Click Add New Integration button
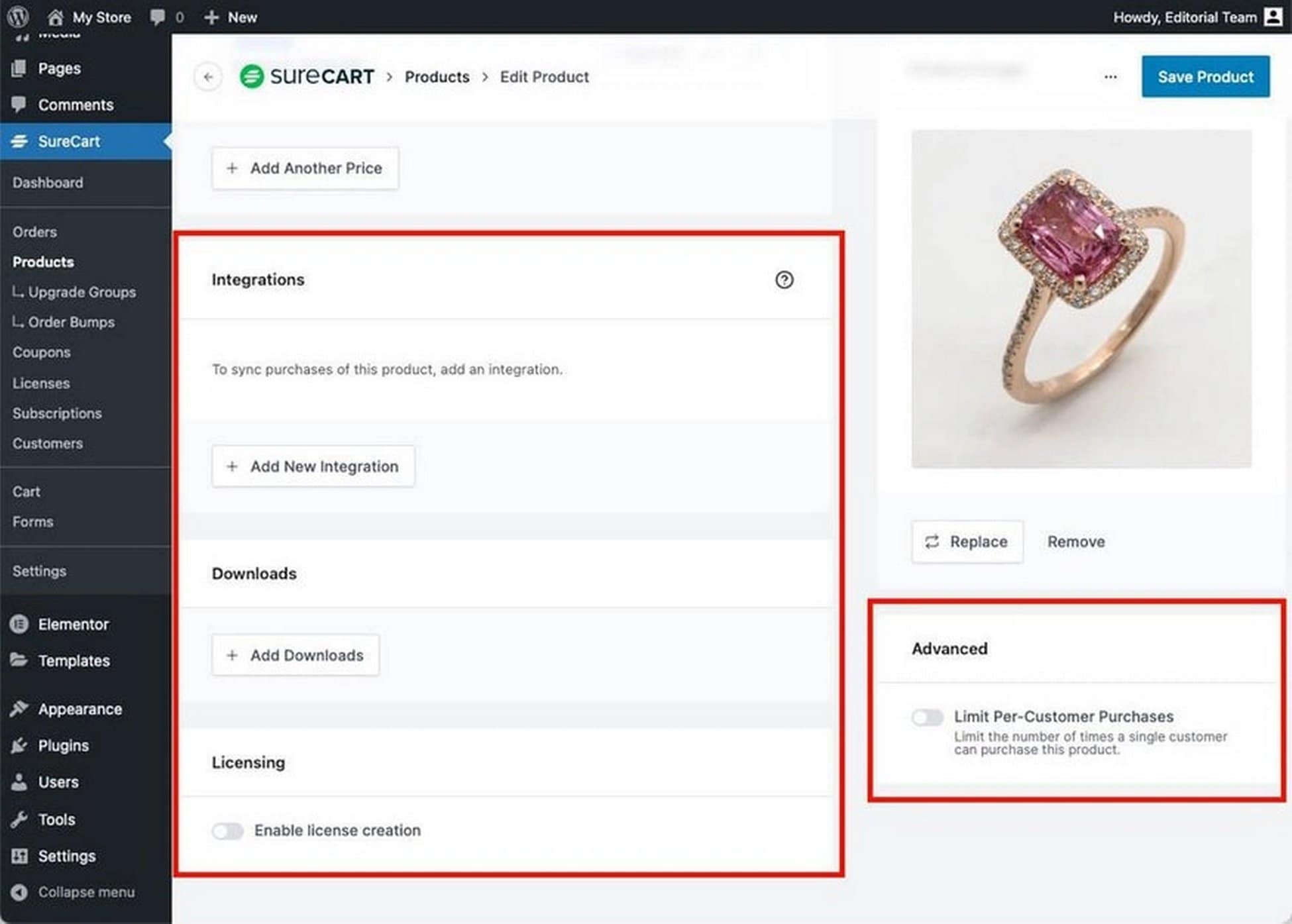The width and height of the screenshot is (1292, 924). [313, 466]
